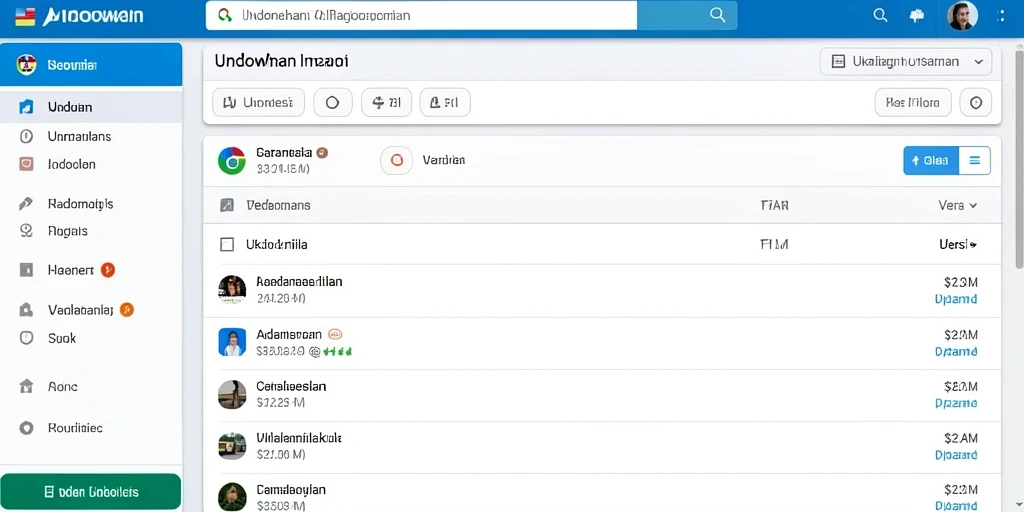Click the Unondesi filter button

(x=259, y=103)
